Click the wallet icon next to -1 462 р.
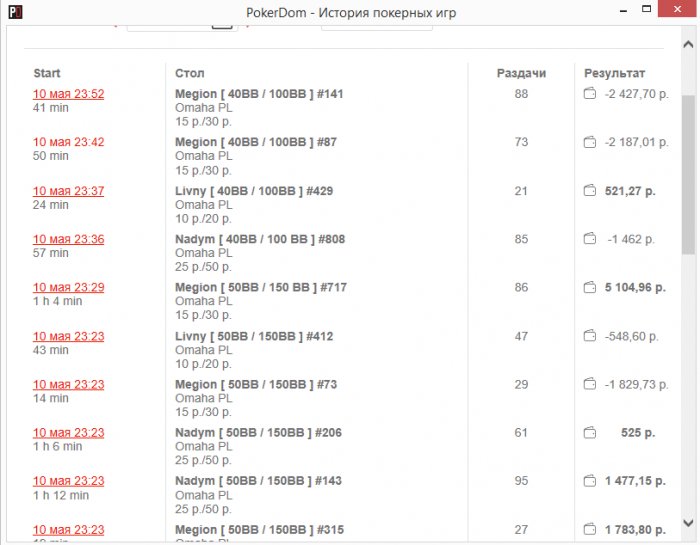Screen dimensions: 700x545 (x=590, y=239)
